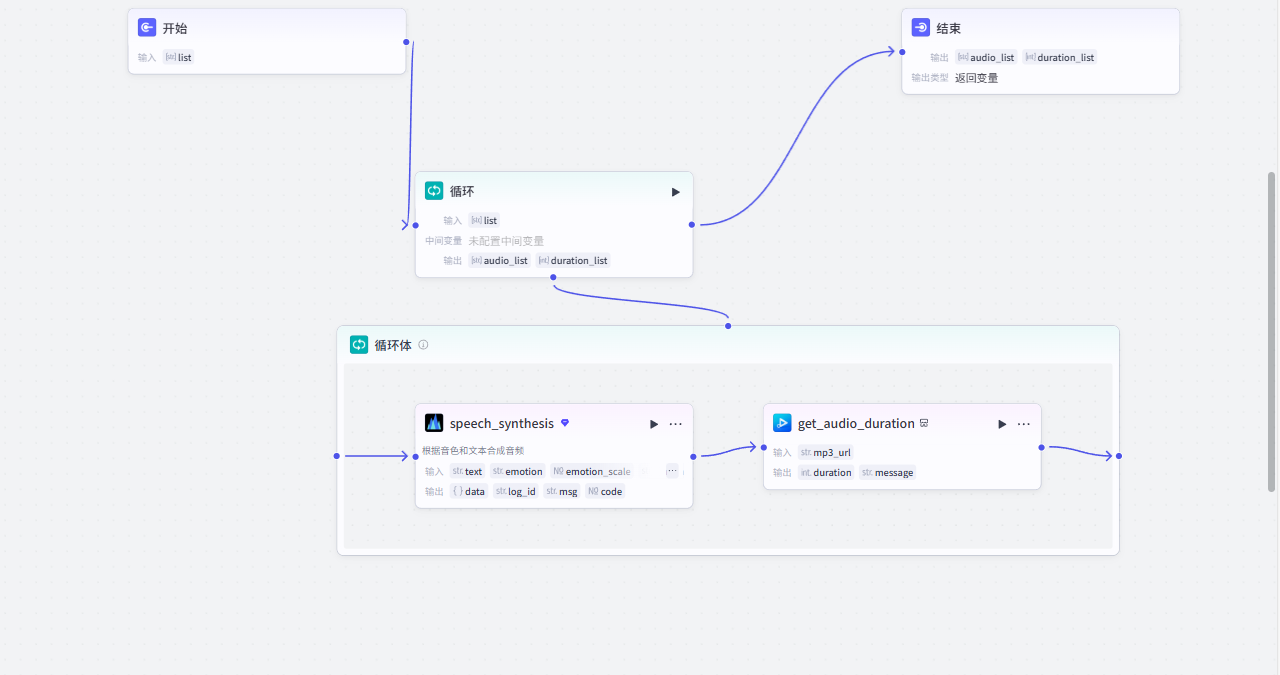Click the mp3_url input variable tag

click(825, 452)
